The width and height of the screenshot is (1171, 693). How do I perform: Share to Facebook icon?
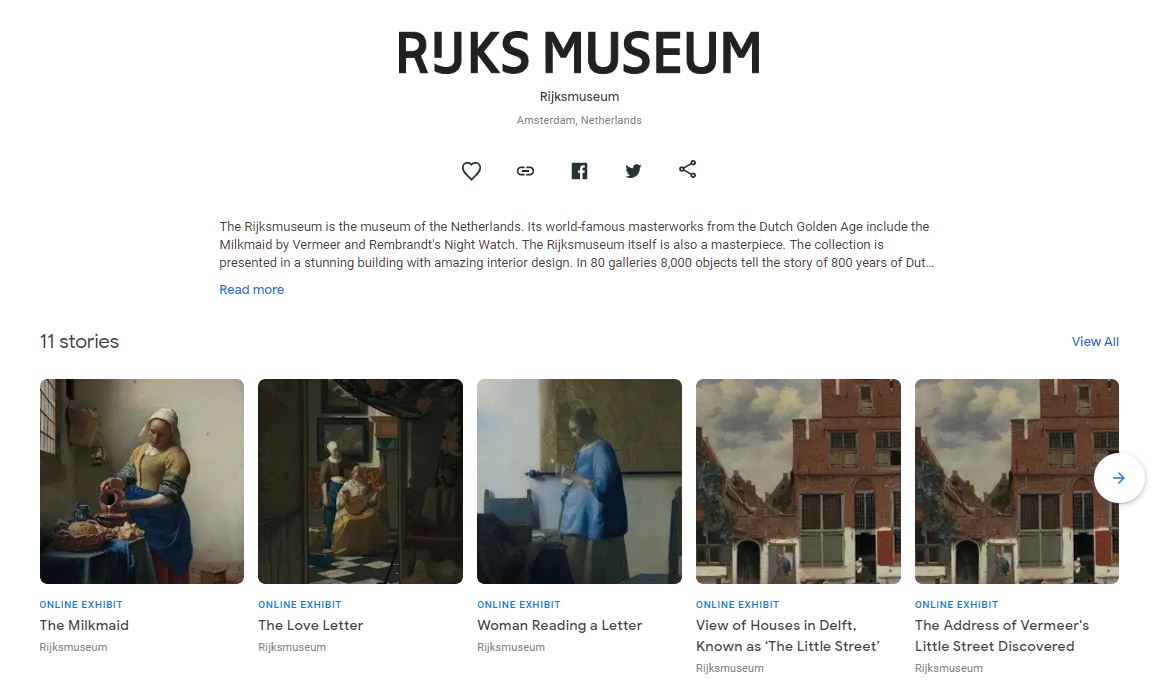click(x=580, y=171)
